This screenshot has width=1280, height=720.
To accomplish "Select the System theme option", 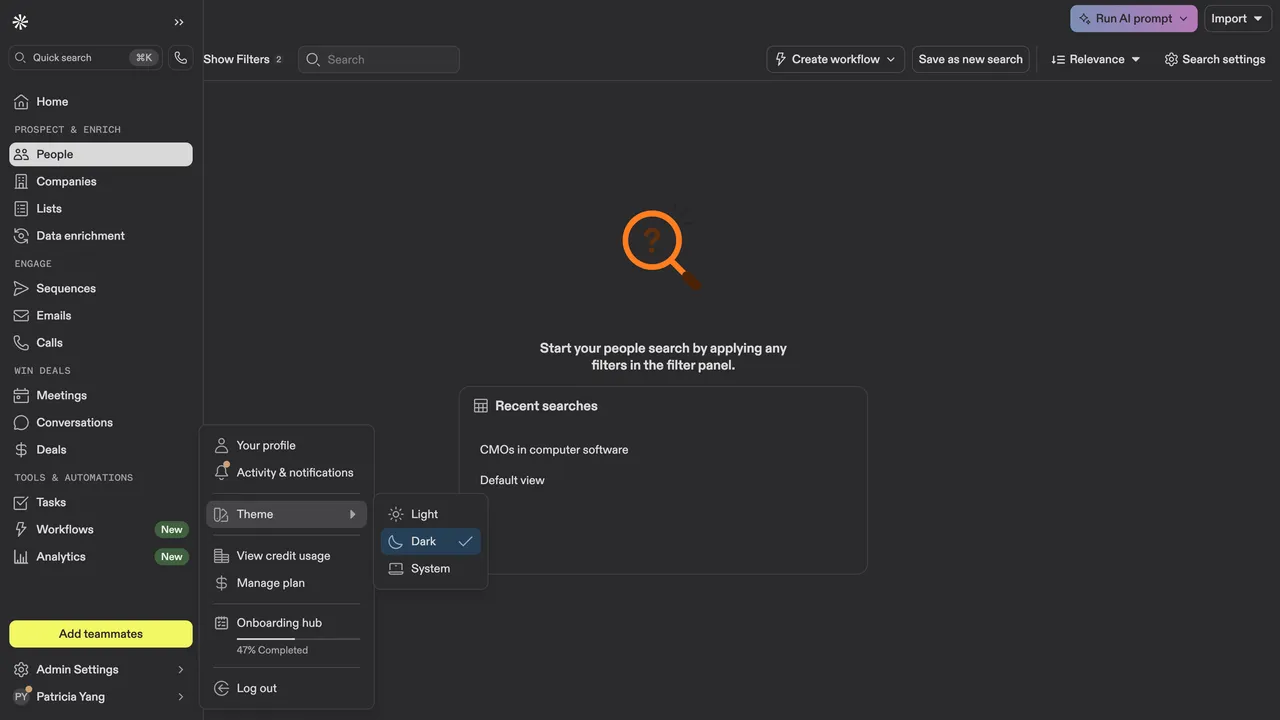I will click(x=431, y=569).
